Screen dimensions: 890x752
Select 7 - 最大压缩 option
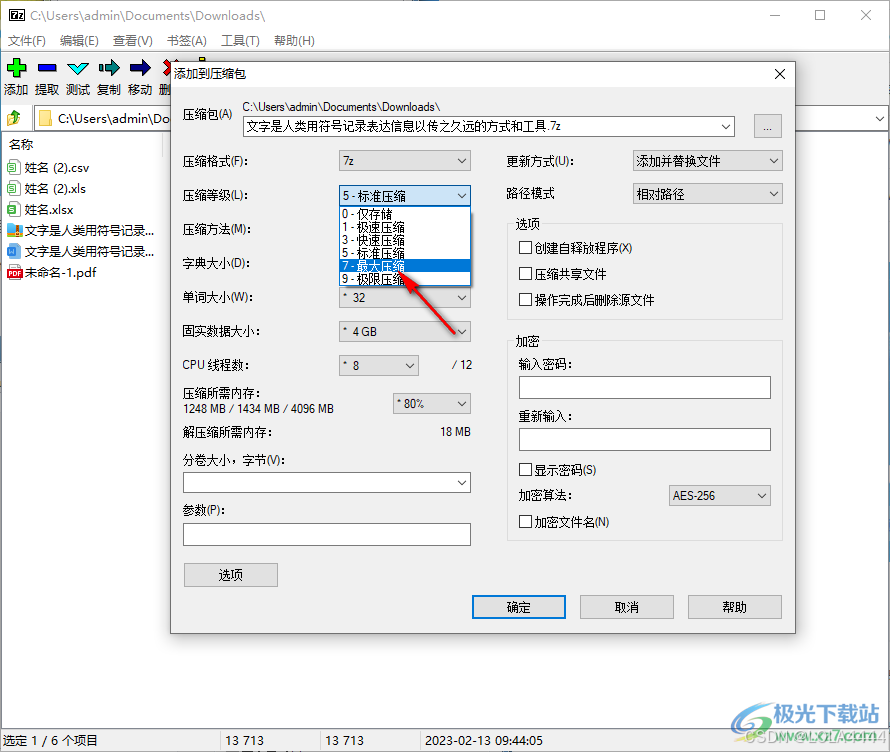405,266
